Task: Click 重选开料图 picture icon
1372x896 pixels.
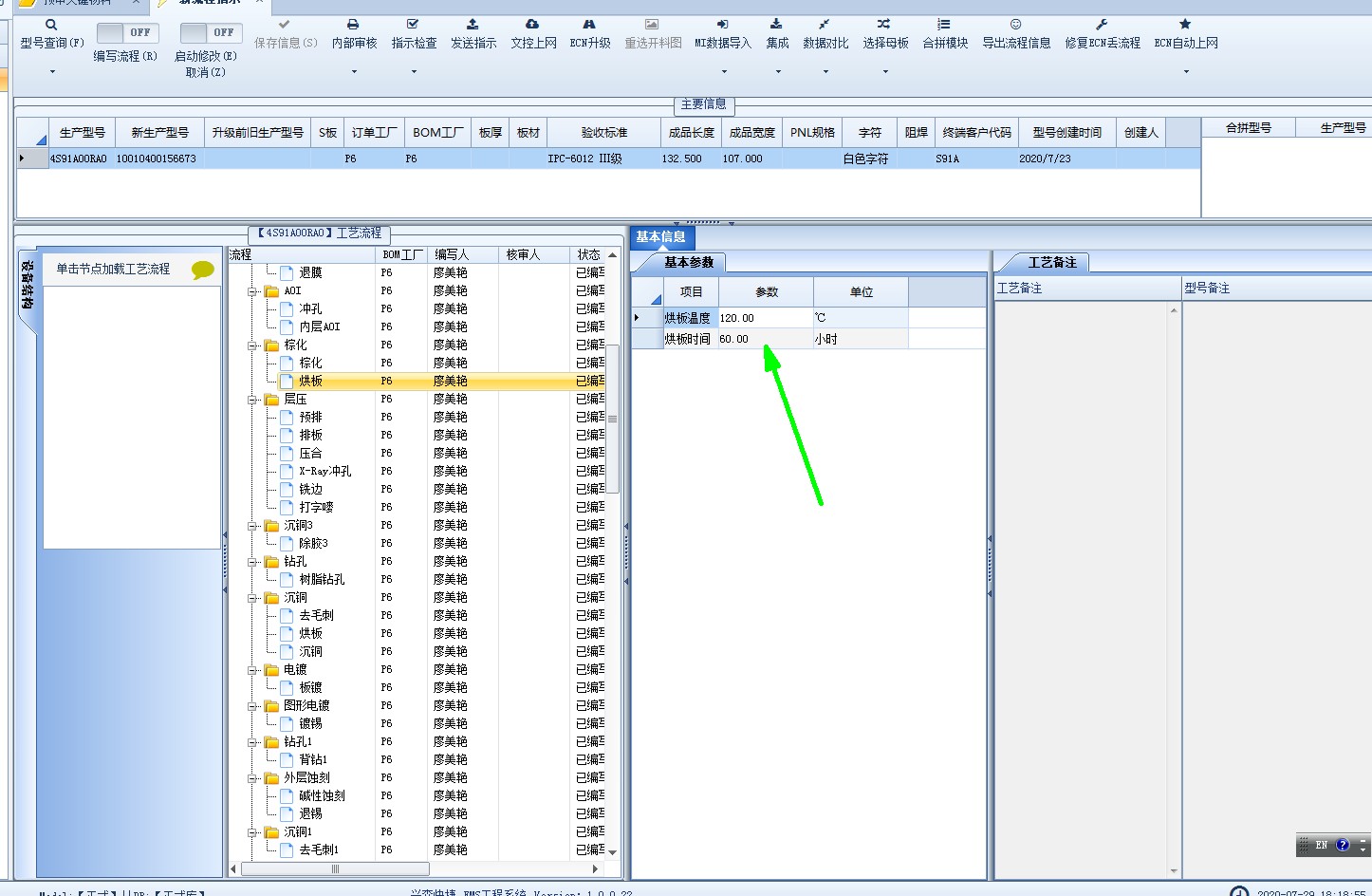Action: click(652, 25)
